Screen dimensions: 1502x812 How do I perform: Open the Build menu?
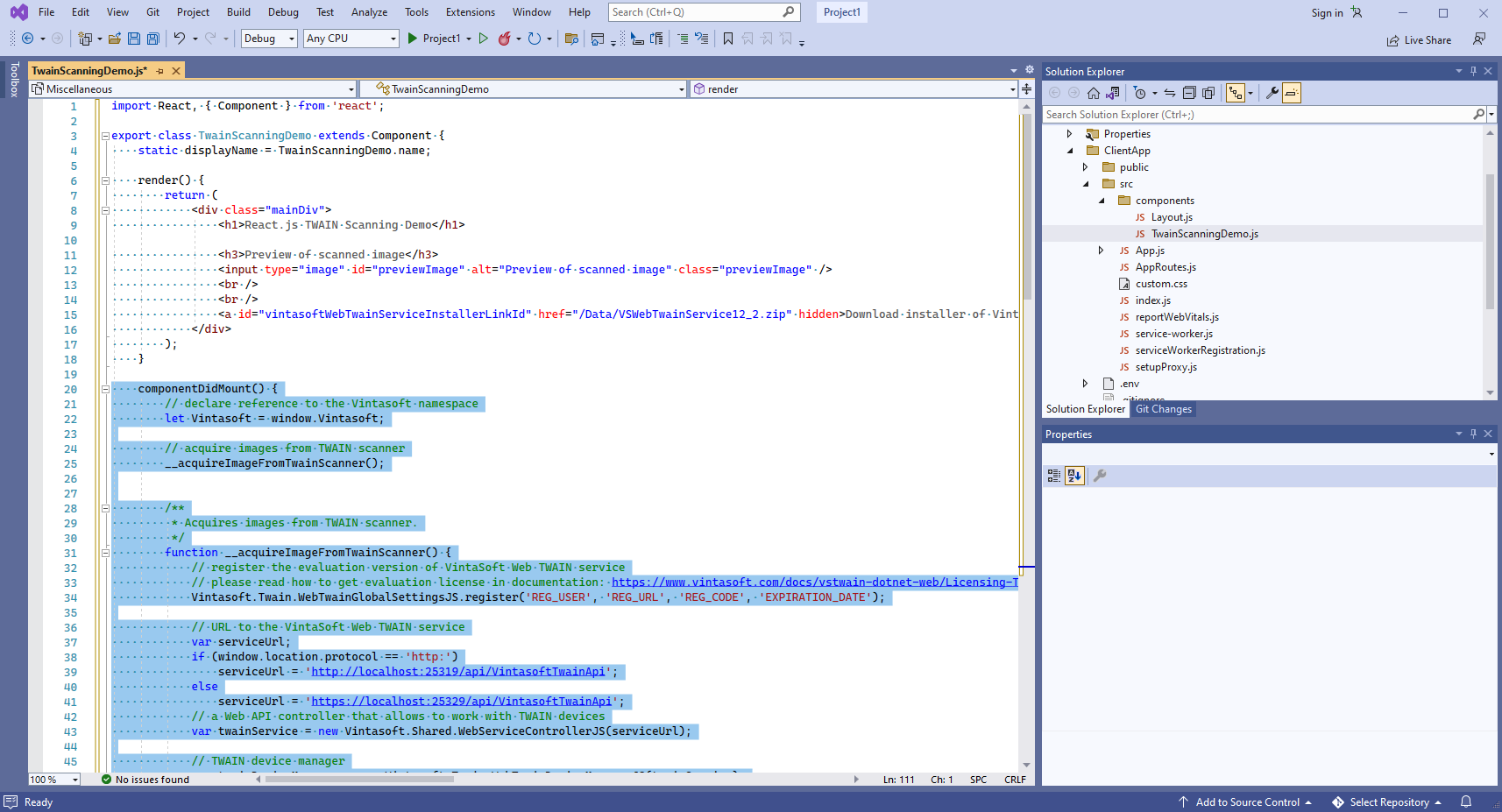point(238,12)
